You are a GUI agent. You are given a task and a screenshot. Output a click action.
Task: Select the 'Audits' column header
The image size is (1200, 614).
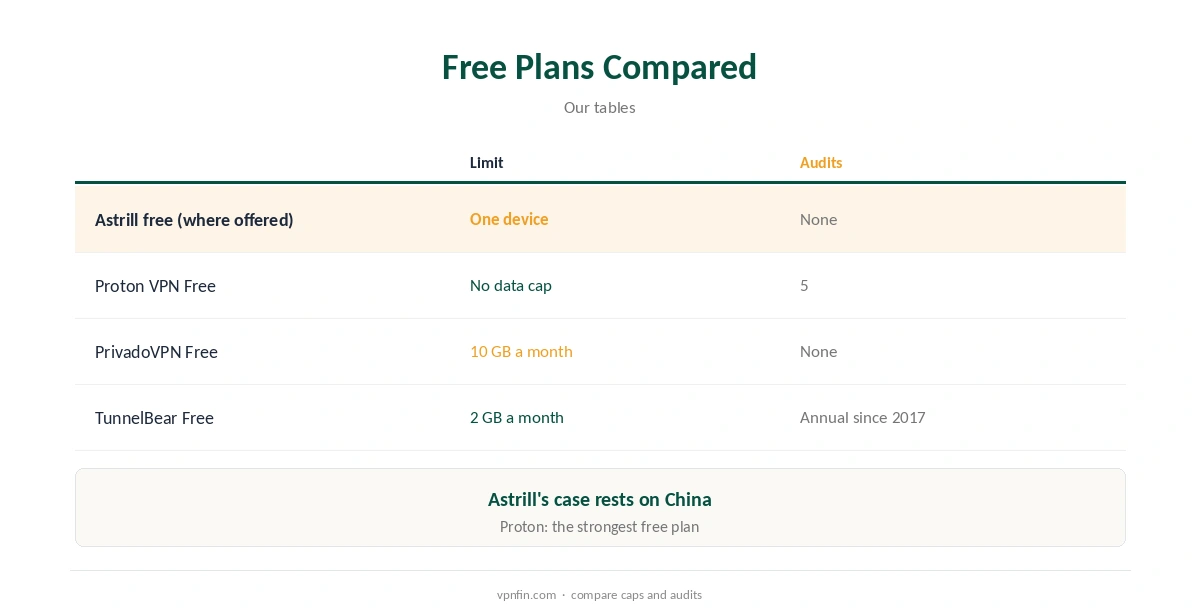(x=821, y=163)
